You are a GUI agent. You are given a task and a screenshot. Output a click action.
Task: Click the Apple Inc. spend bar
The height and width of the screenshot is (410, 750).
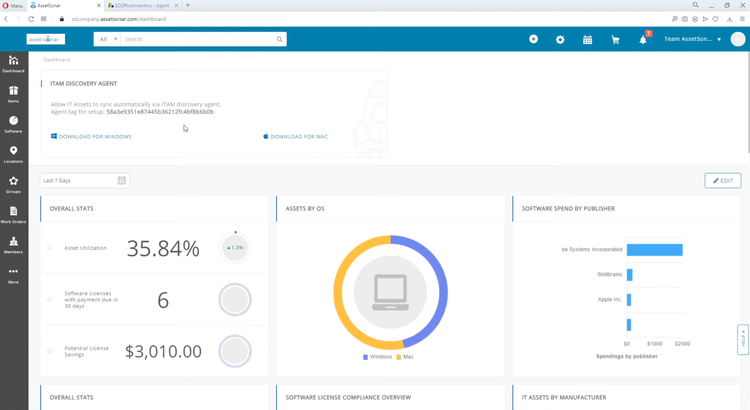(x=629, y=300)
